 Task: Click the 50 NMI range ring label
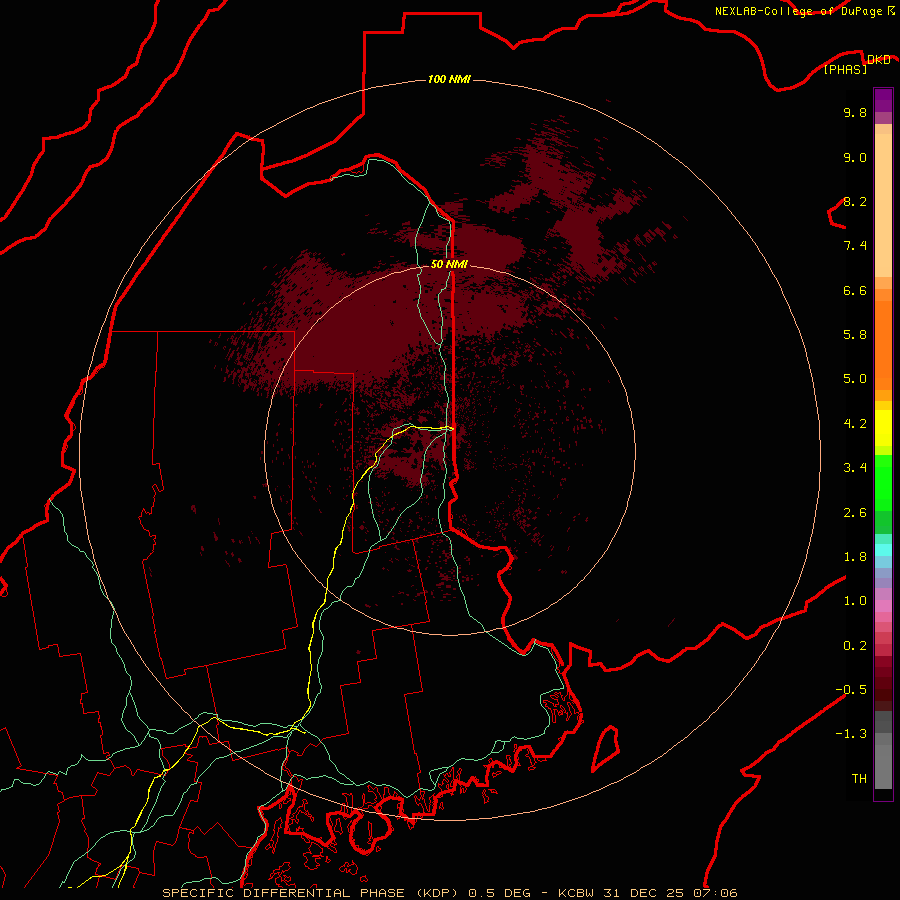pyautogui.click(x=449, y=264)
